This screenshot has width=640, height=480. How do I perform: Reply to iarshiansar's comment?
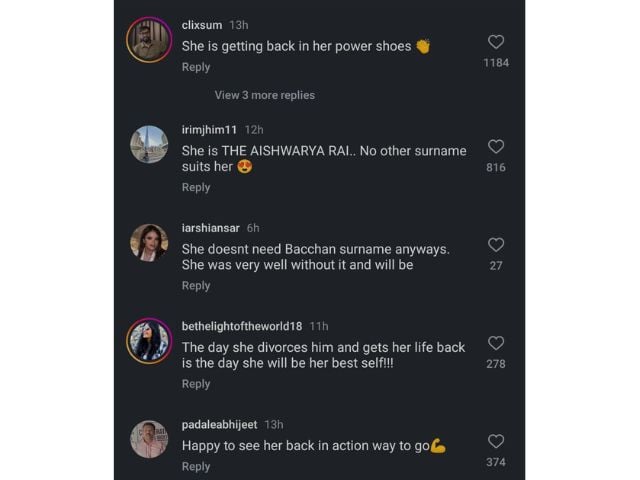click(196, 285)
